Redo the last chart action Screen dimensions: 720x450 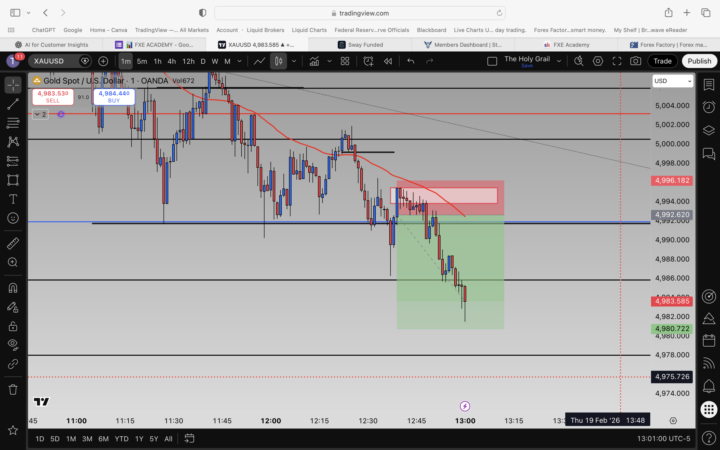point(430,61)
